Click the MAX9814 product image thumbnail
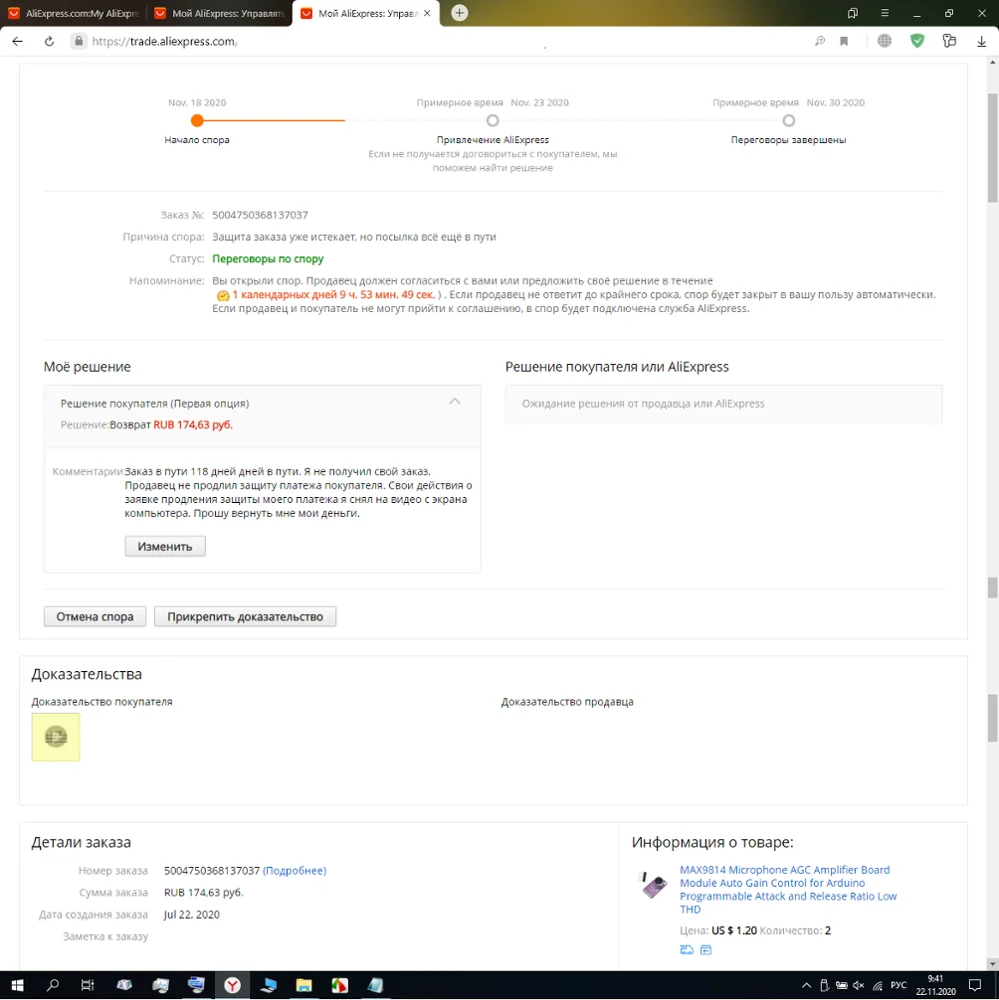The height and width of the screenshot is (1000, 999). pos(653,885)
